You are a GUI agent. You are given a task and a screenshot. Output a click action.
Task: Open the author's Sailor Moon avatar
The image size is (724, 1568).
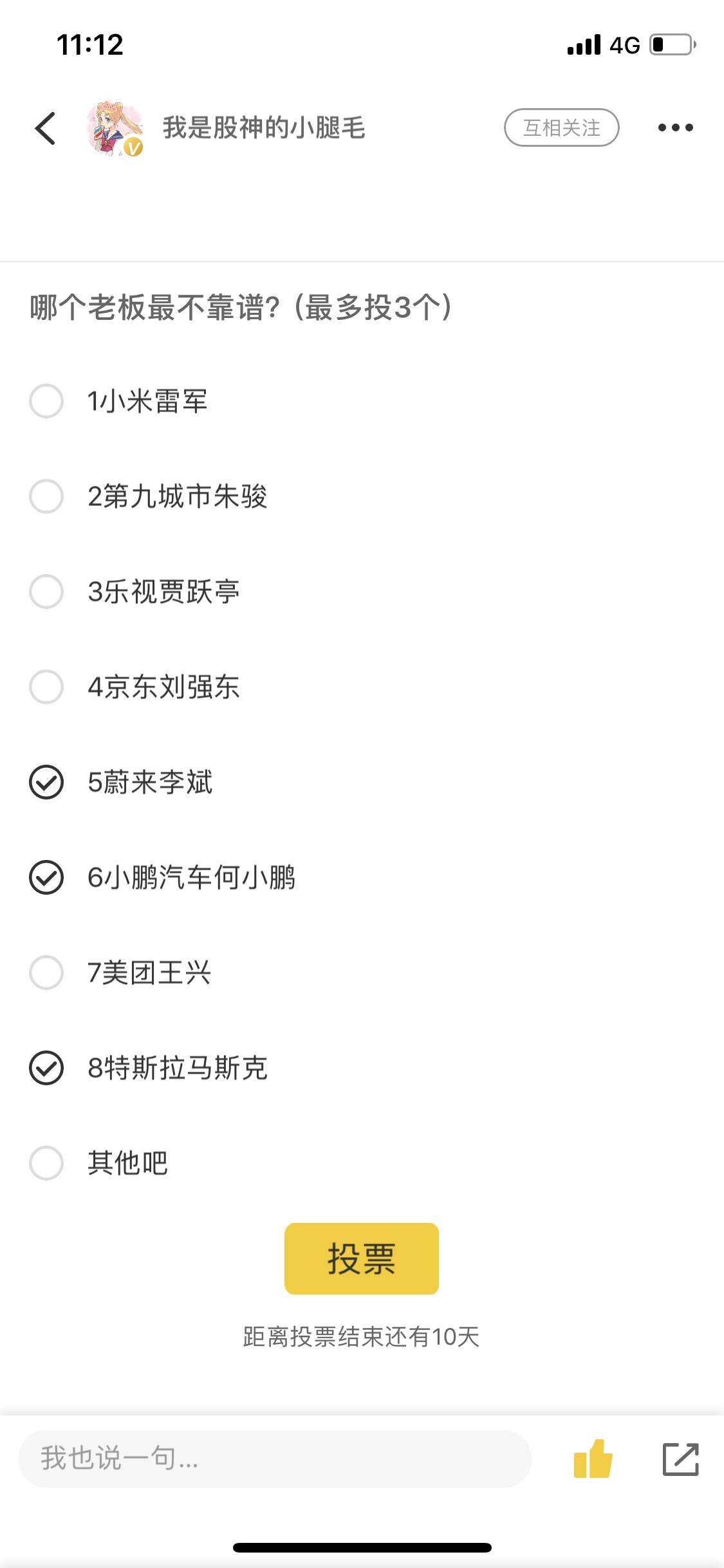pos(115,128)
